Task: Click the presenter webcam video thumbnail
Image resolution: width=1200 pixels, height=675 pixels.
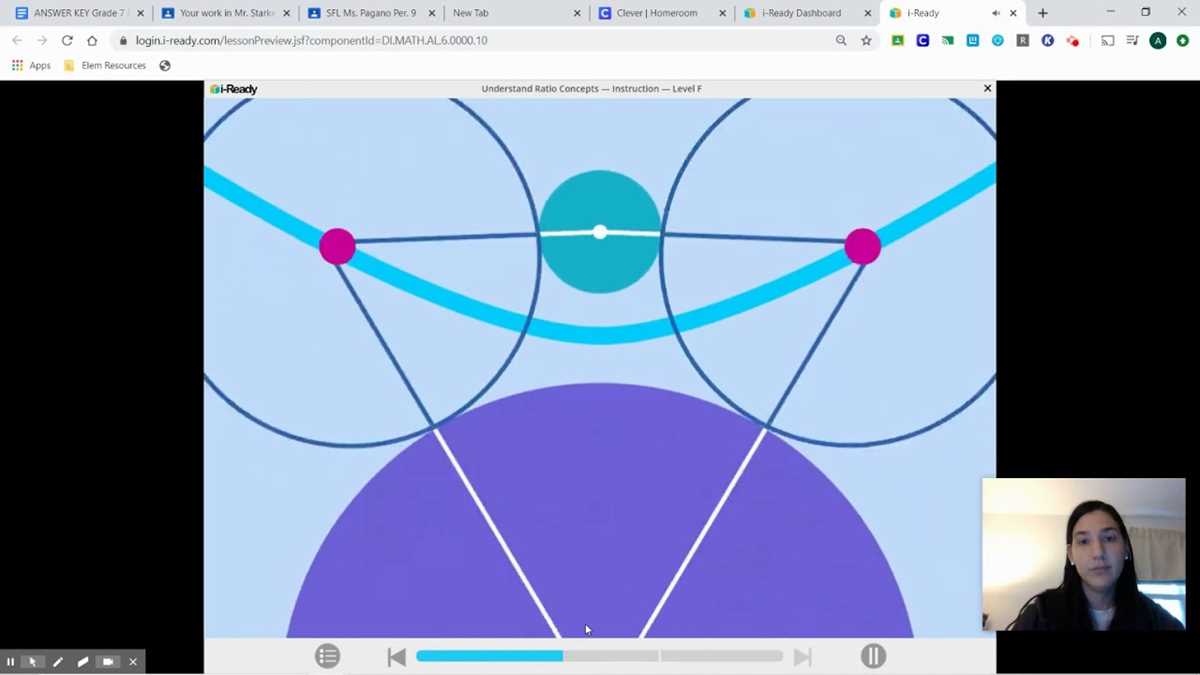Action: [x=1084, y=554]
